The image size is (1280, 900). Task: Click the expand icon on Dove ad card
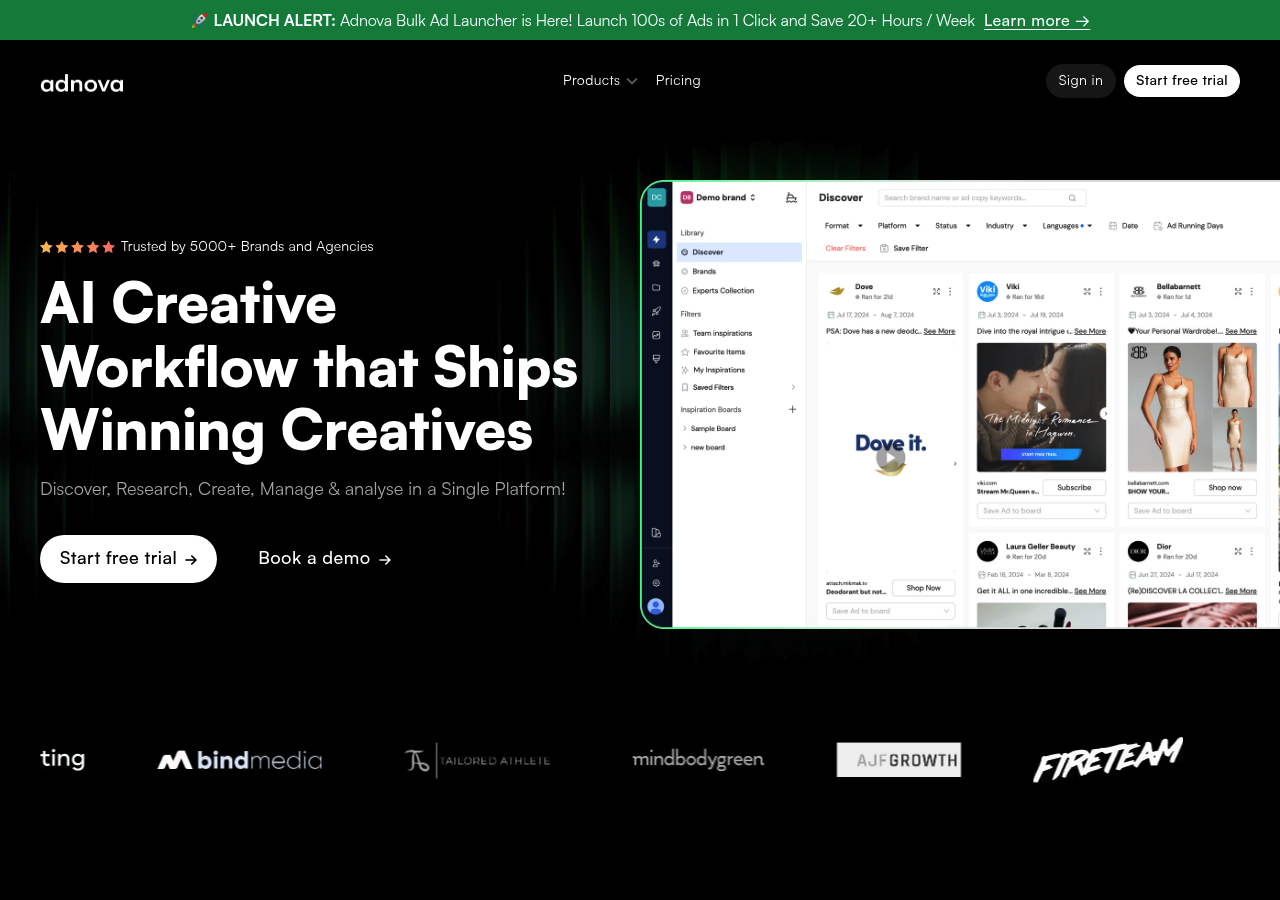(936, 292)
